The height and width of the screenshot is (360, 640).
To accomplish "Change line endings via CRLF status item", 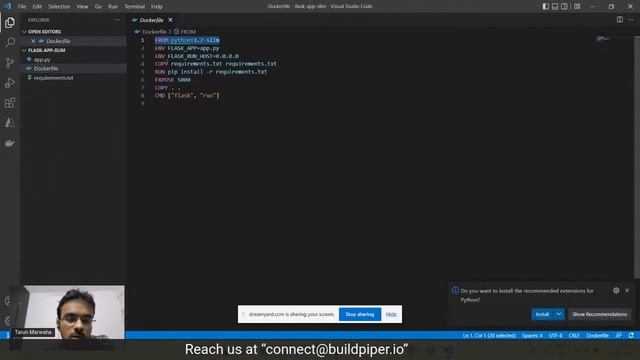I will [574, 335].
